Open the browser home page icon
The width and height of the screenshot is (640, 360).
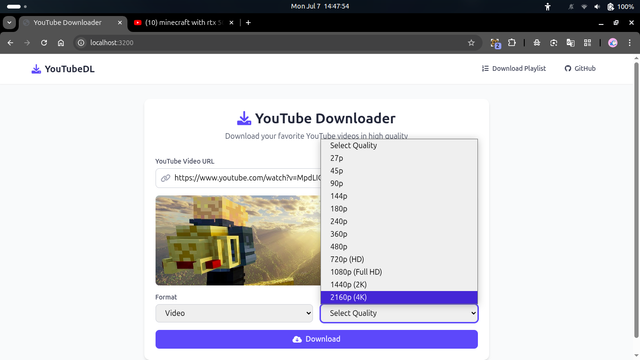pos(61,43)
